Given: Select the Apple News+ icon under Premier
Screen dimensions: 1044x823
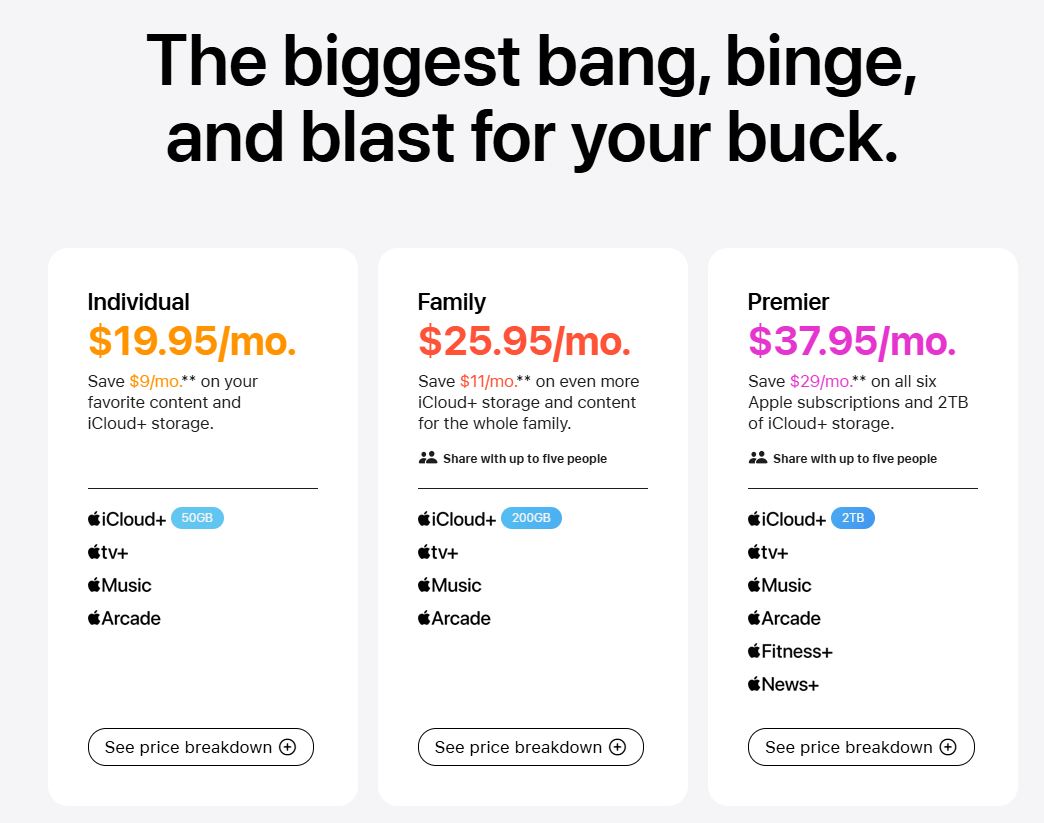Looking at the screenshot, I should tap(753, 684).
